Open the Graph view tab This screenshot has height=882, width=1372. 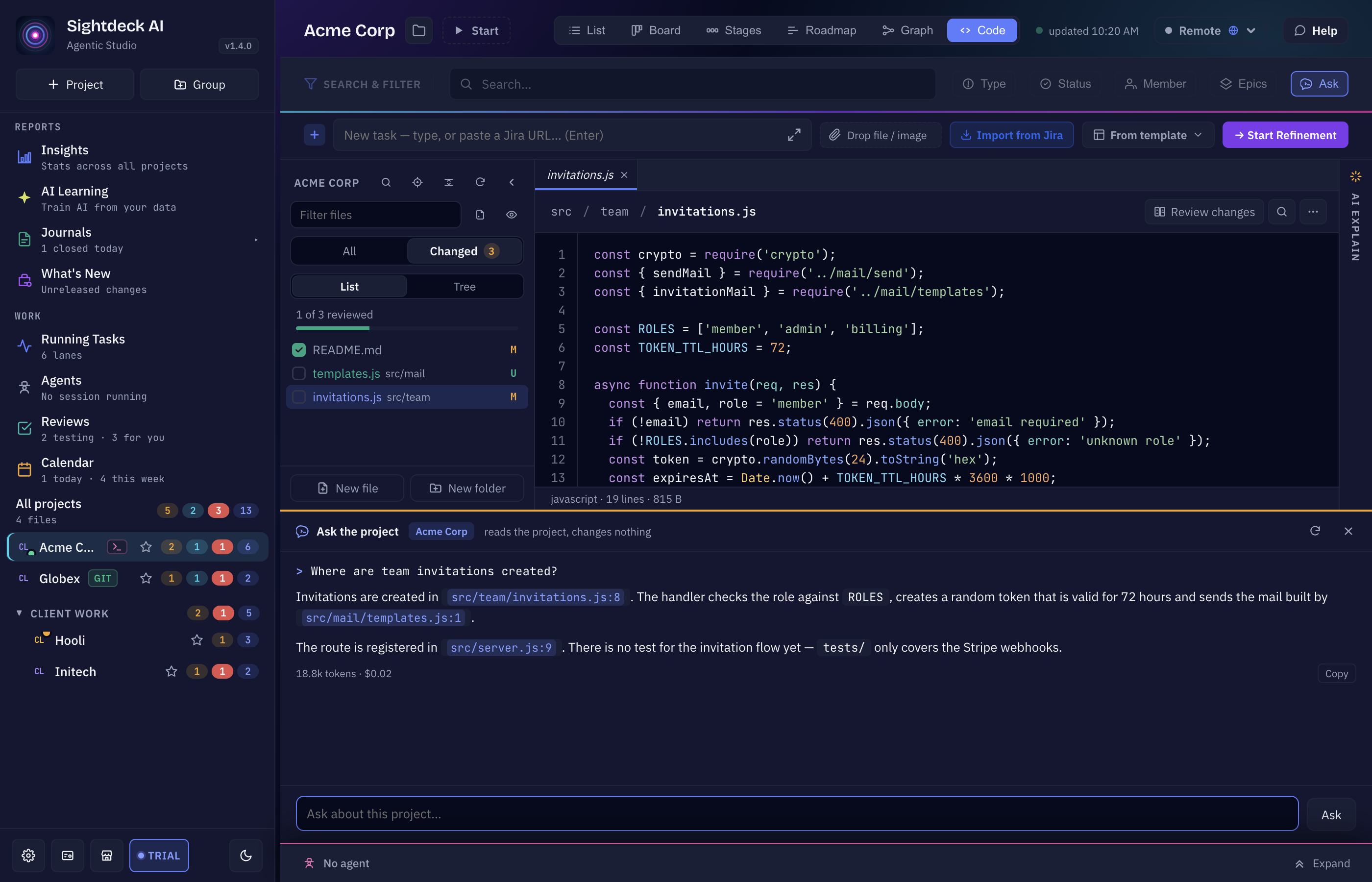point(907,30)
